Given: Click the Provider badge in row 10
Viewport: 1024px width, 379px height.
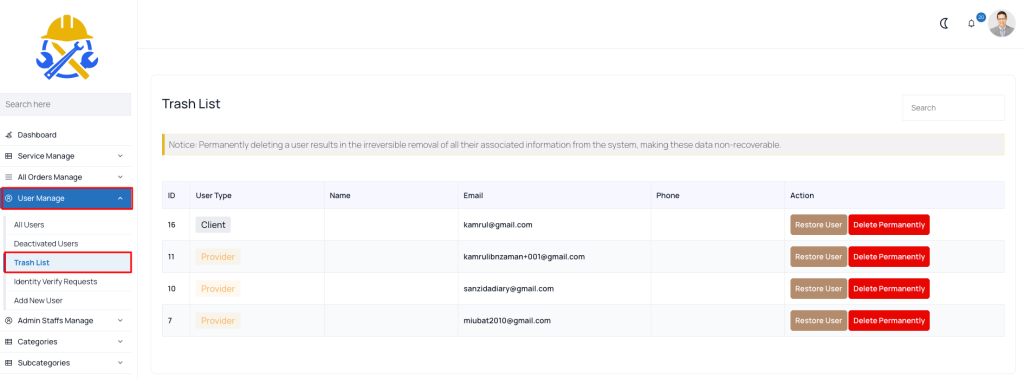Looking at the screenshot, I should pyautogui.click(x=217, y=289).
